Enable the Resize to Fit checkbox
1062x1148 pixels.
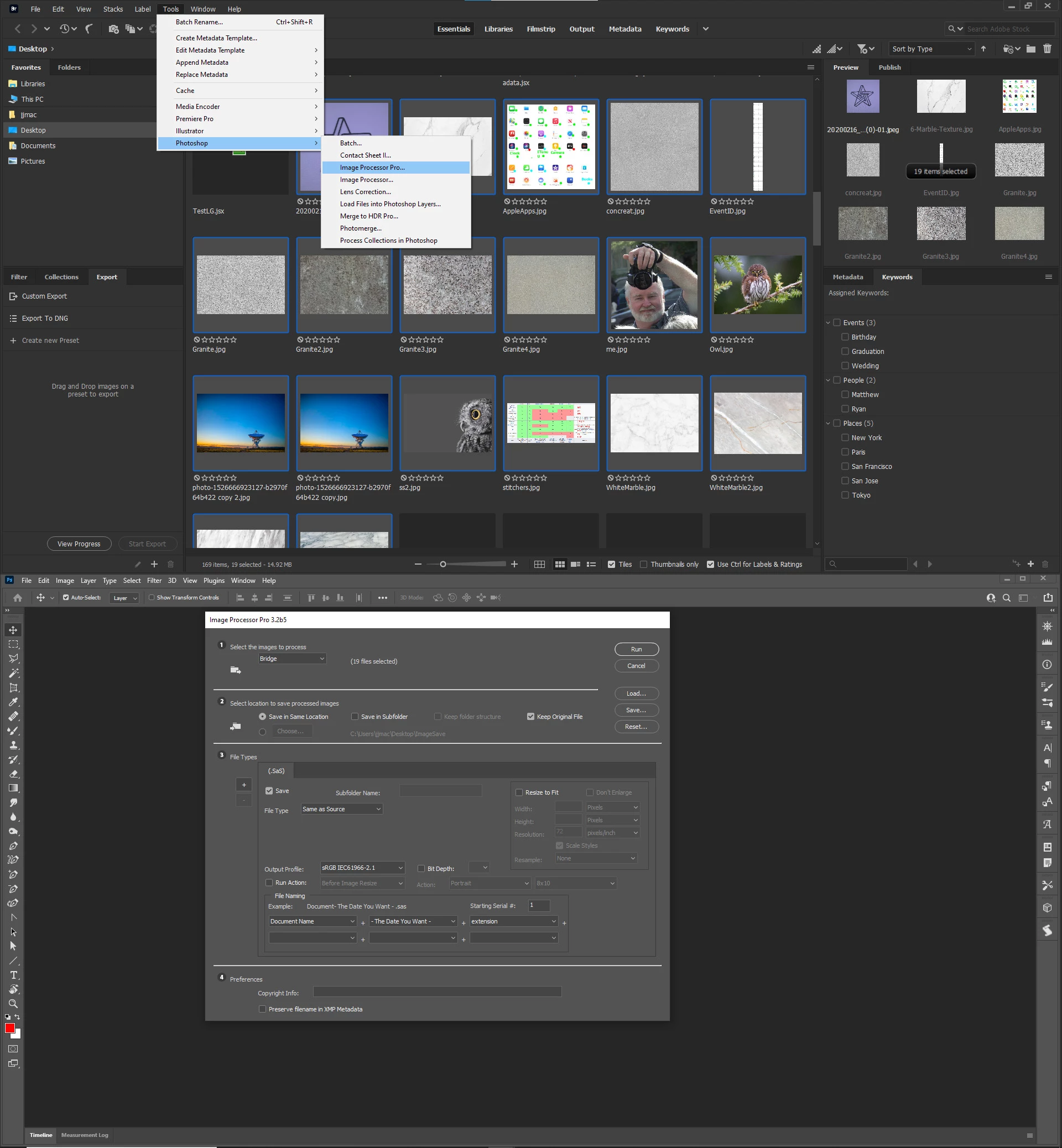click(519, 792)
